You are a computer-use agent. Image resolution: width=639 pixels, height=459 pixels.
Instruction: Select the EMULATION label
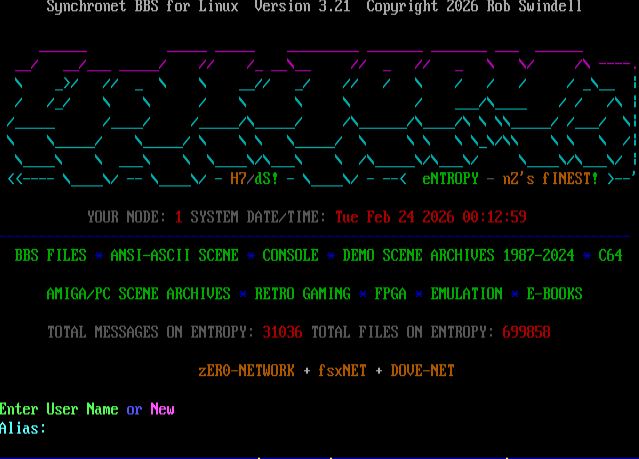click(466, 294)
